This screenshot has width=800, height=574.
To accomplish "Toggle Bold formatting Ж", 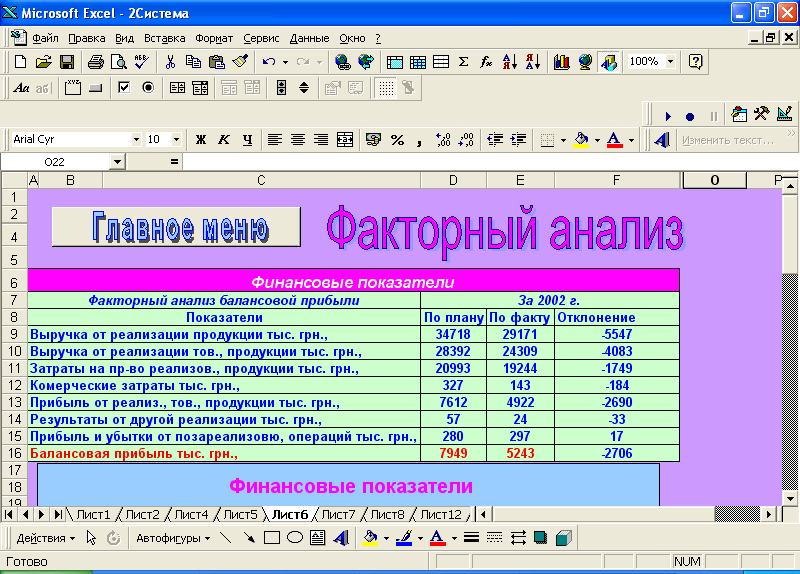I will click(201, 140).
